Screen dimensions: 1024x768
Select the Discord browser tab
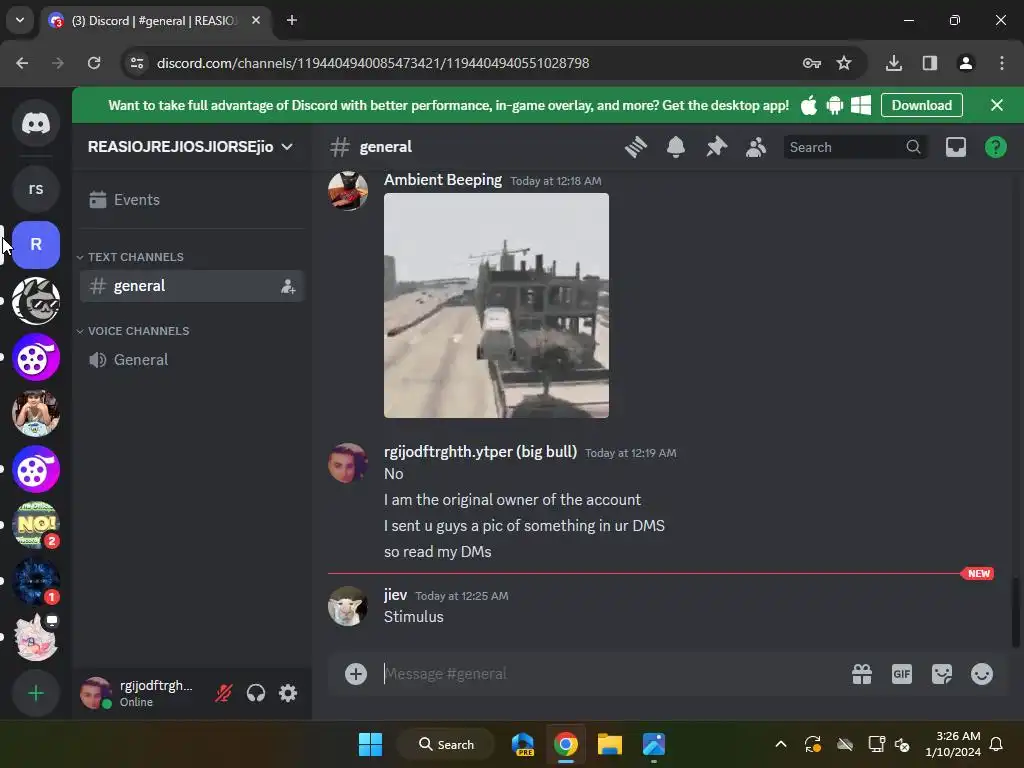tap(155, 20)
